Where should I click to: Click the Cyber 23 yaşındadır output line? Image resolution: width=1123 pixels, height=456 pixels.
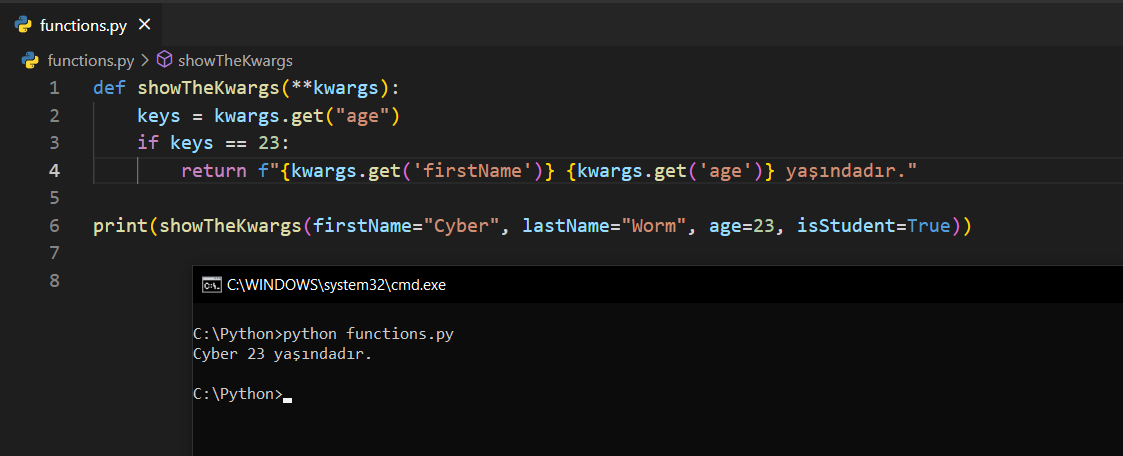281,354
